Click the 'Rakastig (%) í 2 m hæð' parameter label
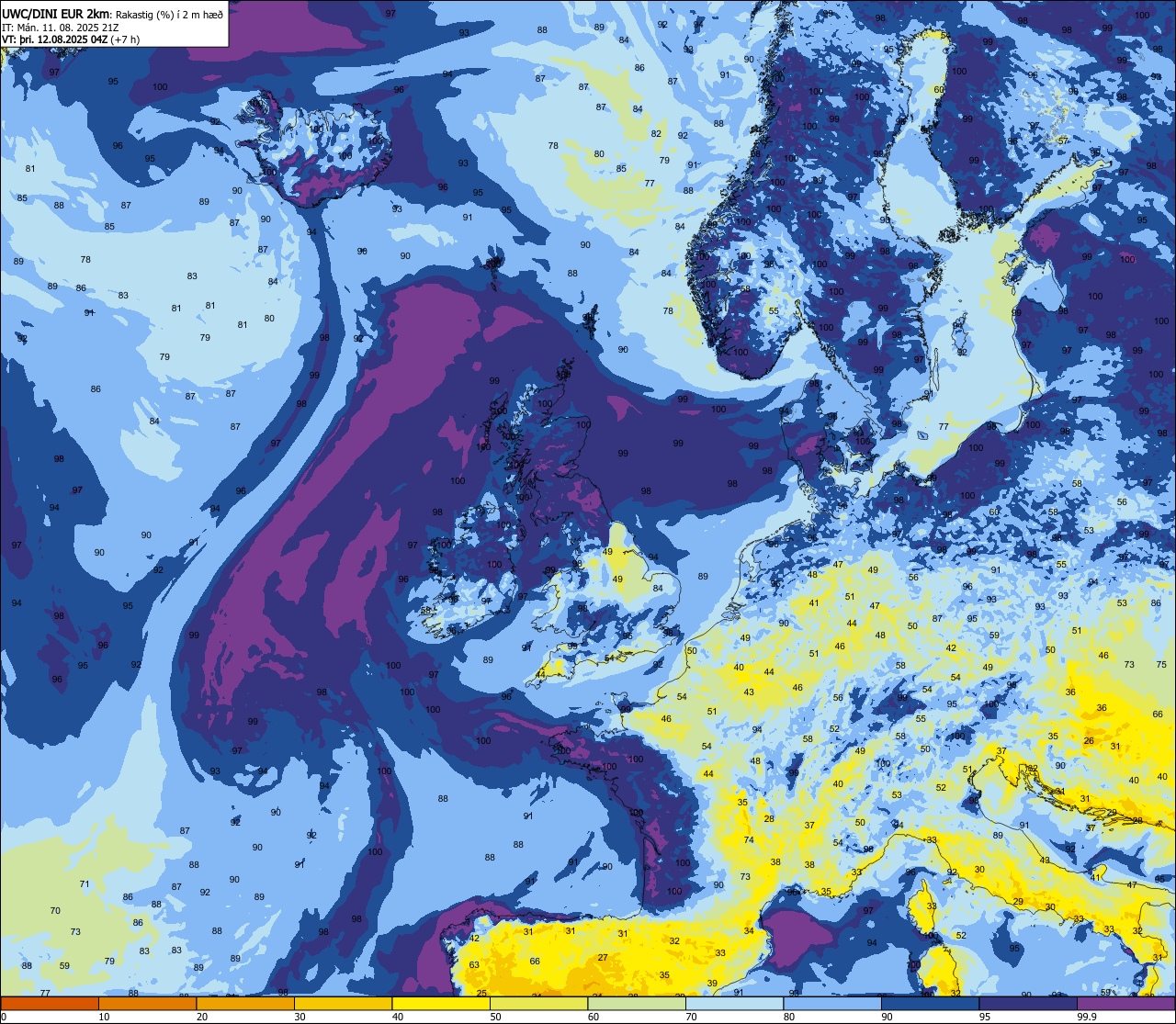Screen dimensions: 1176x1024 [170, 14]
